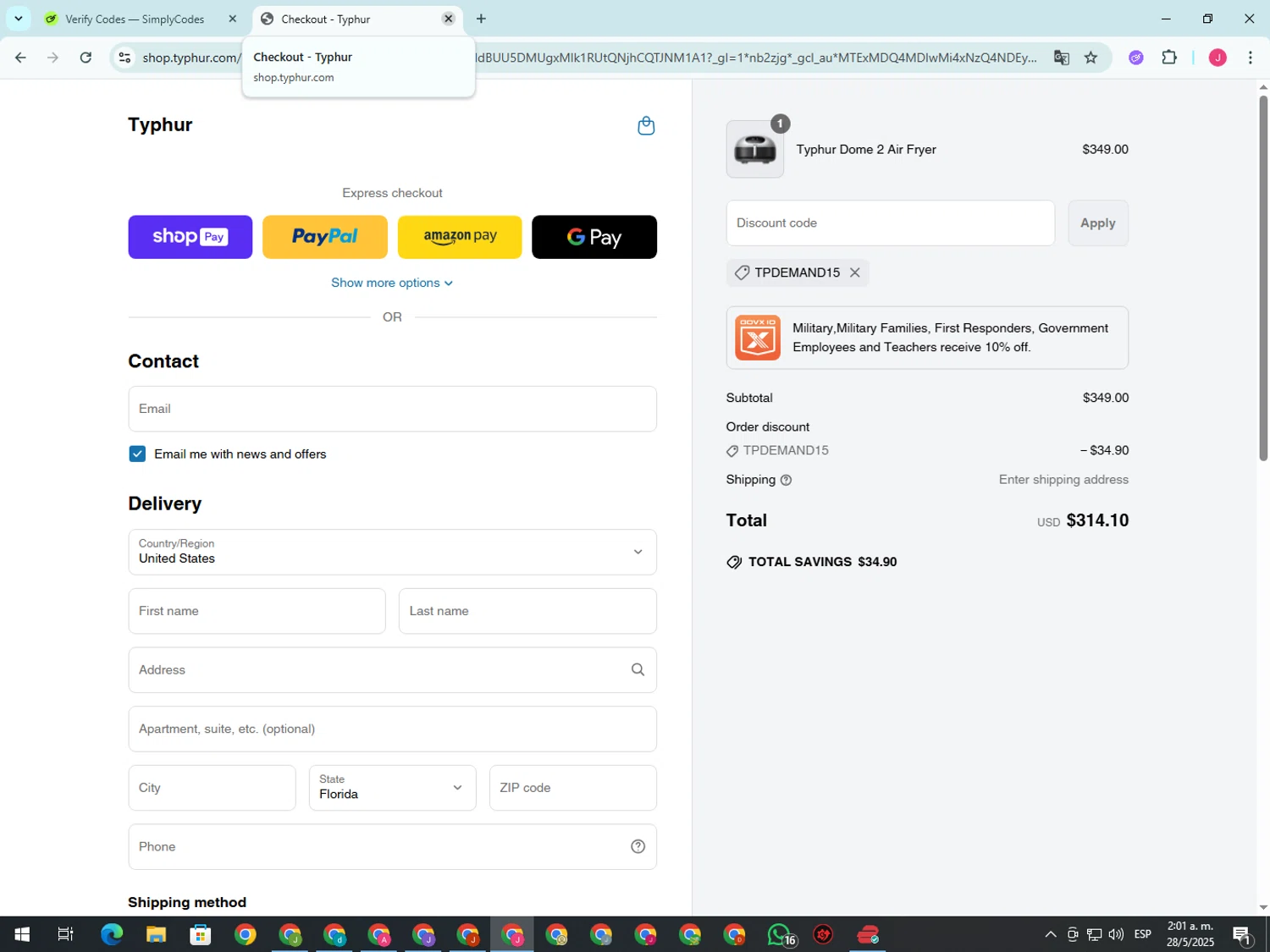This screenshot has width=1270, height=952.
Task: Expand Show more options link
Action: coord(392,283)
